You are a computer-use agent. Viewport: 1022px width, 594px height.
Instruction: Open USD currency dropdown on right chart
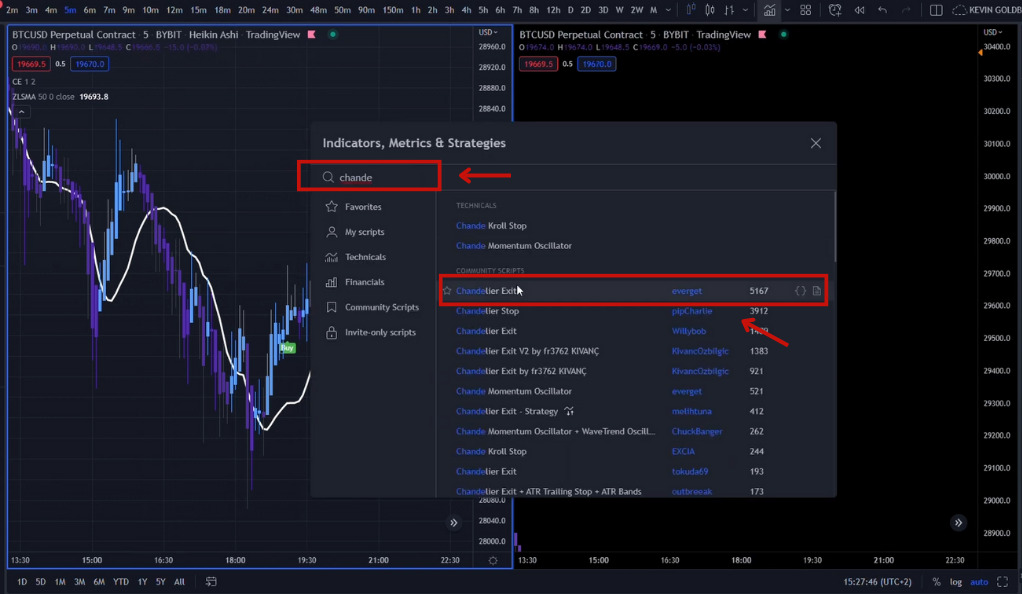click(x=993, y=33)
